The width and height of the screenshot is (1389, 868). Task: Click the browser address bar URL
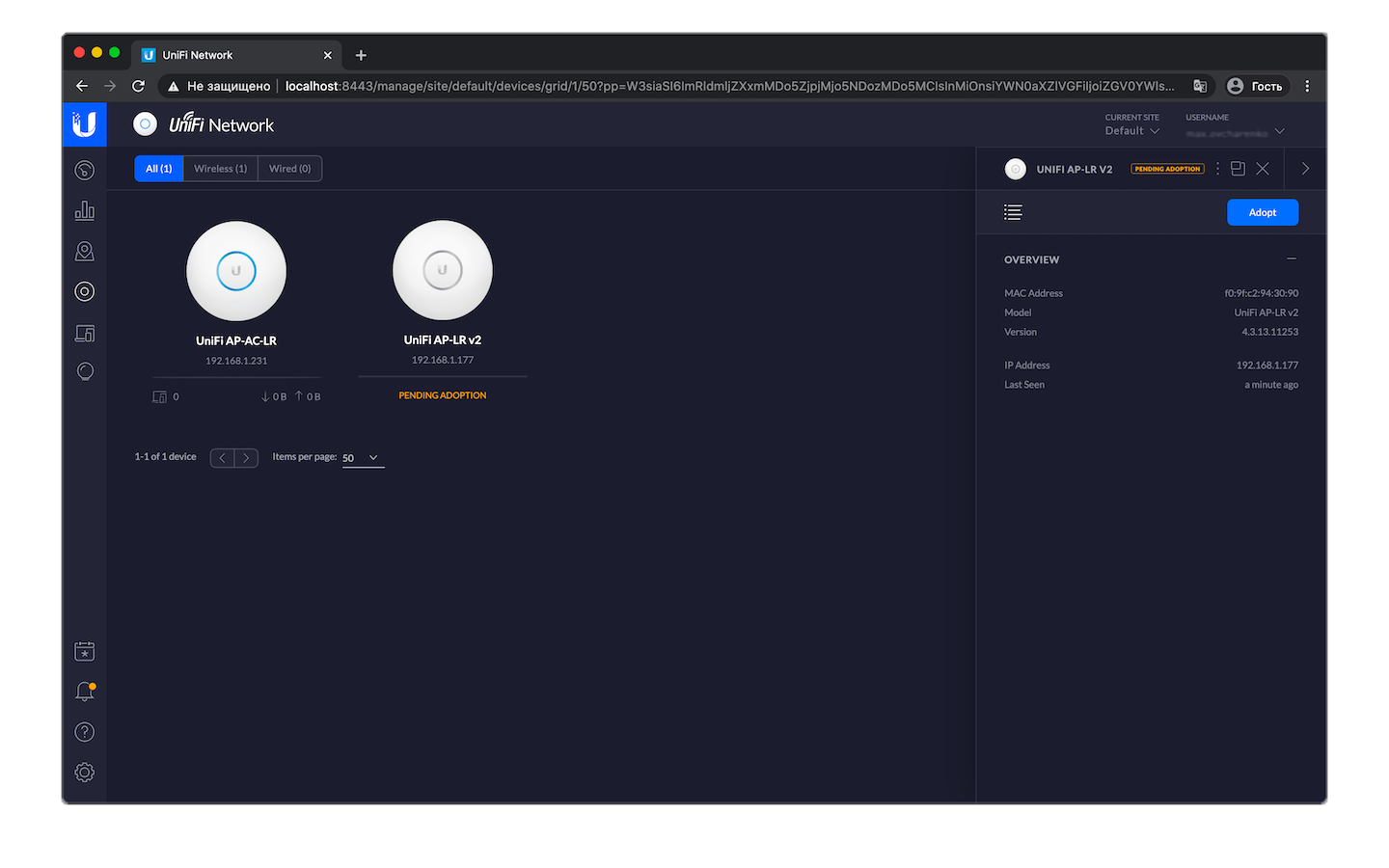(x=730, y=86)
